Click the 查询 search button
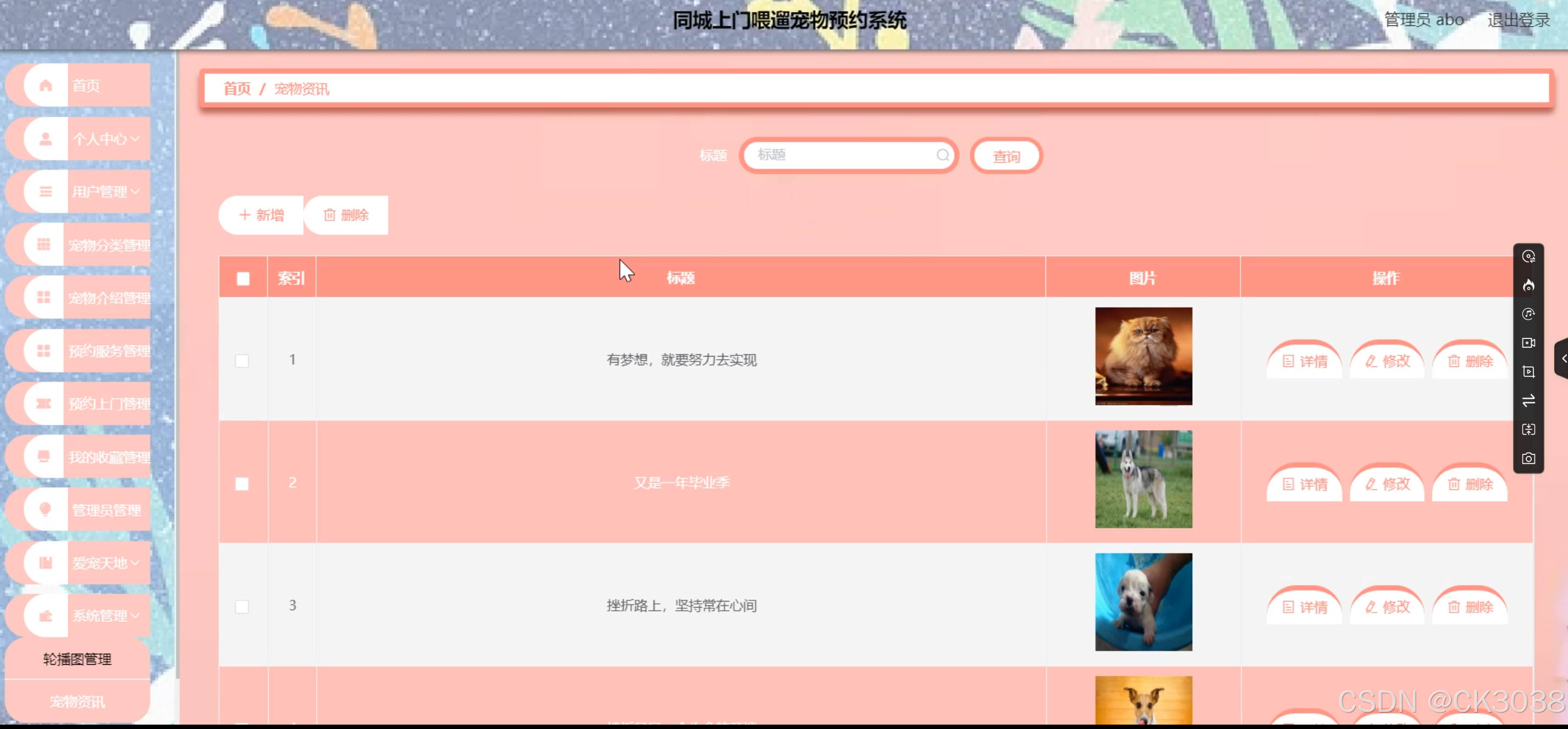The image size is (1568, 729). [x=1006, y=157]
